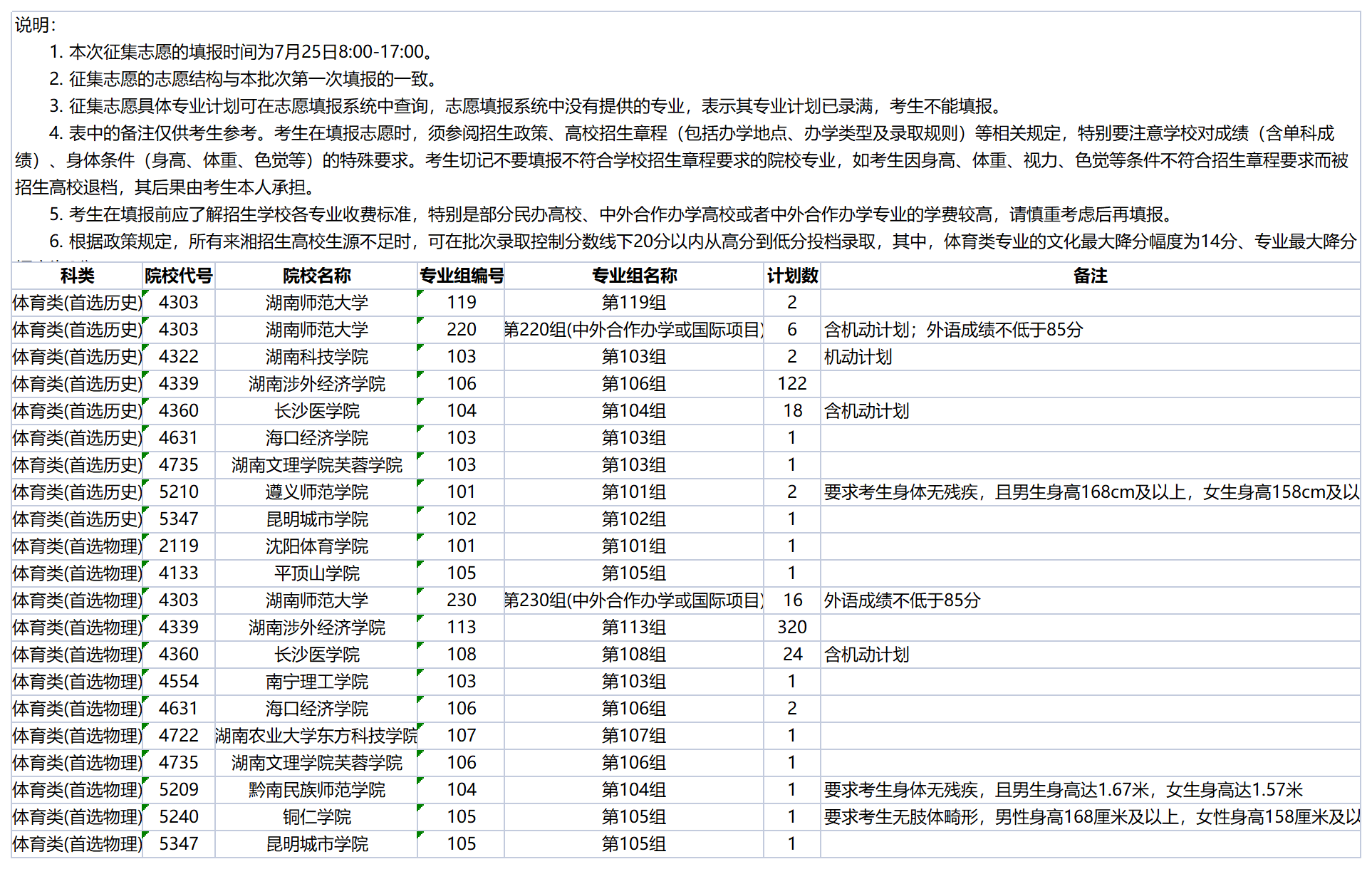The image size is (1372, 869).
Task: Click school code 4554 cell
Action: coord(179,682)
